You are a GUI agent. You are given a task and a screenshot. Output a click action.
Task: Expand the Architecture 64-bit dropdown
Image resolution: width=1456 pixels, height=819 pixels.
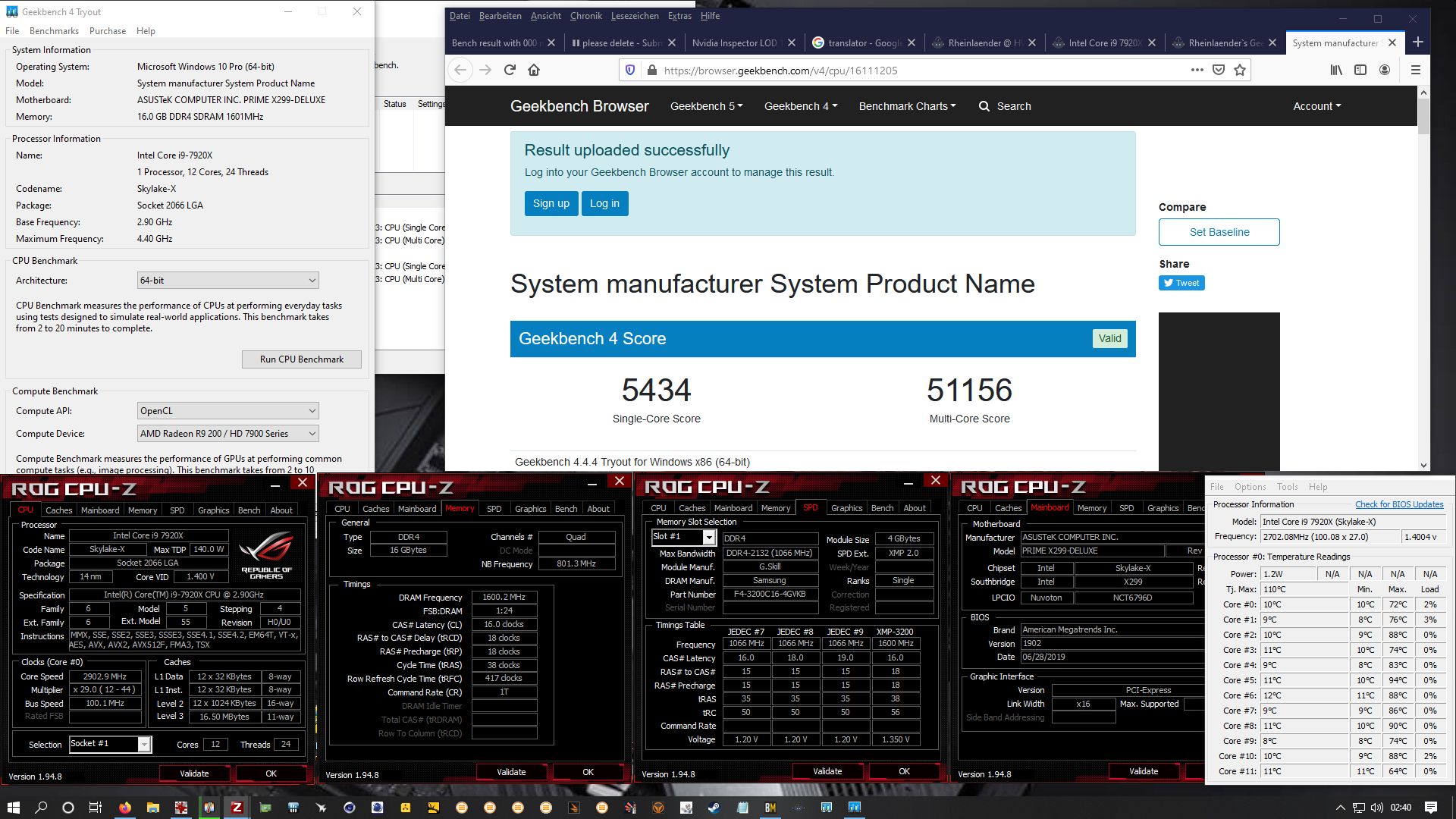(x=227, y=280)
